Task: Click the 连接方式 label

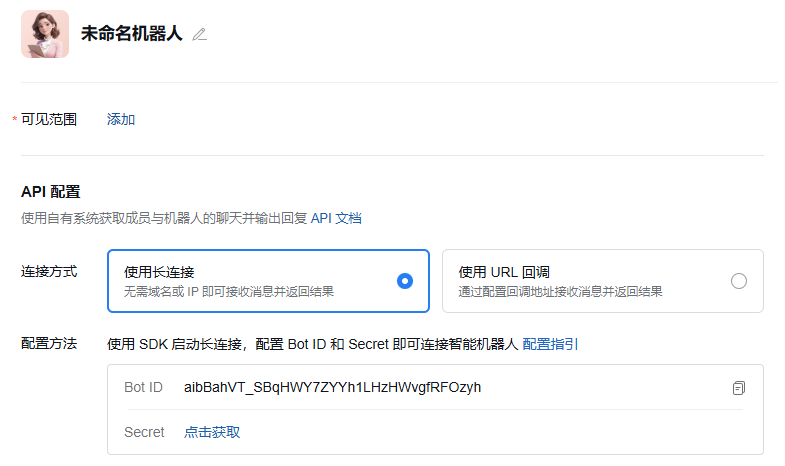Action: click(49, 271)
